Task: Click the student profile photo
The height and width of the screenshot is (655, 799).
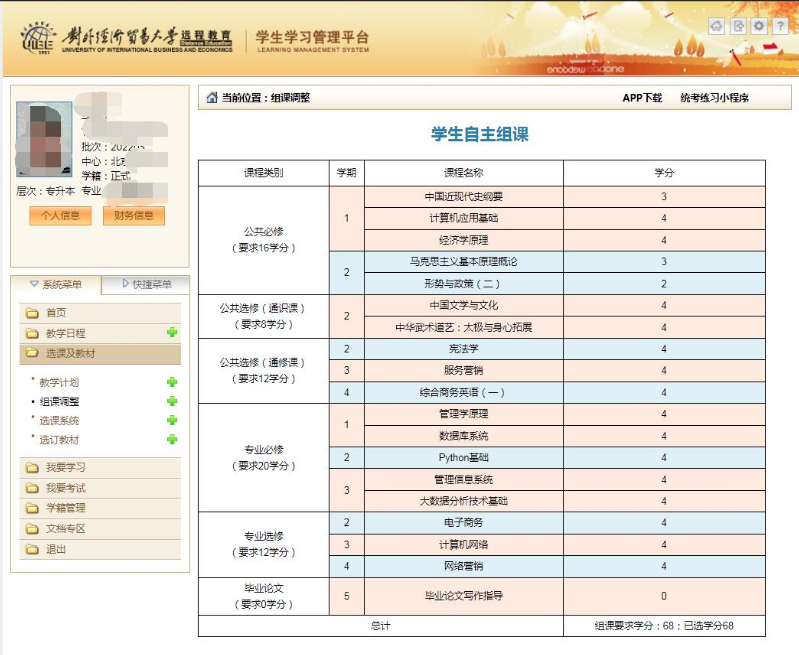Action: click(44, 139)
